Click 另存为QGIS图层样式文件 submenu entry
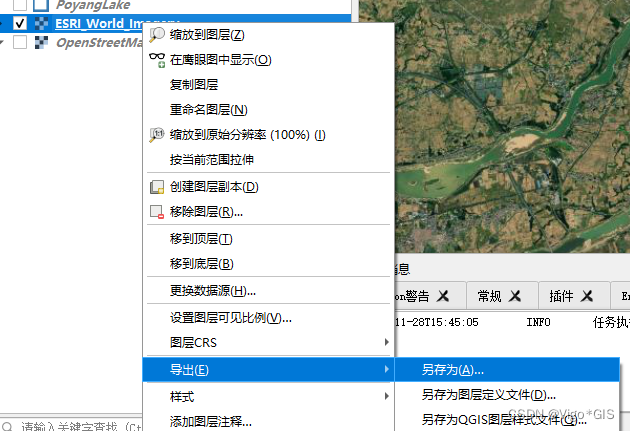 [x=507, y=420]
